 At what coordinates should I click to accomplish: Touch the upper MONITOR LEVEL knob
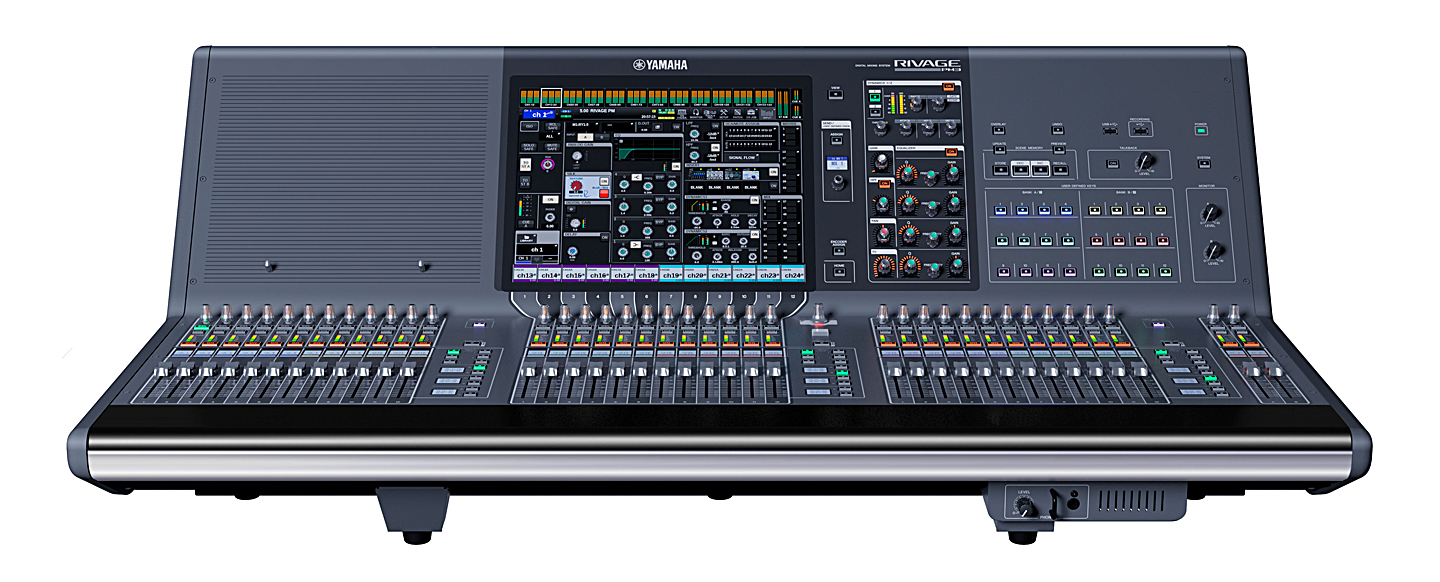[x=1210, y=214]
